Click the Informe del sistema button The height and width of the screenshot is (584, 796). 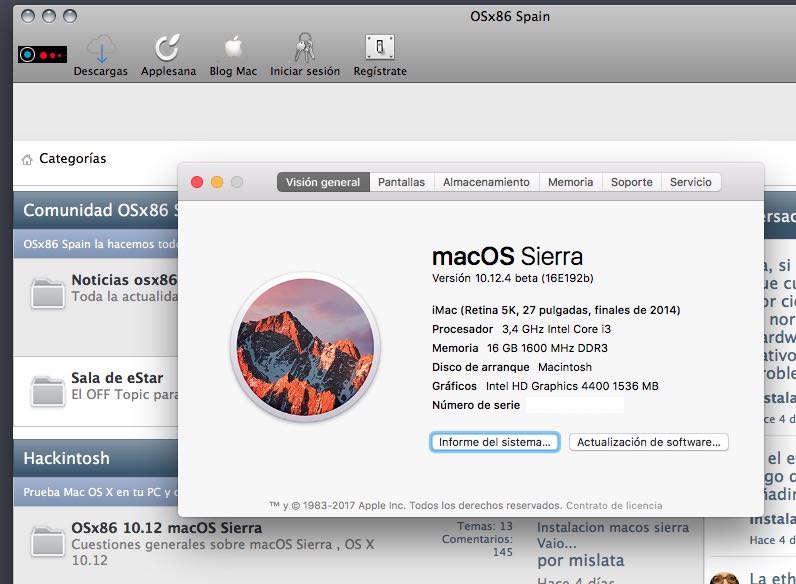click(494, 442)
